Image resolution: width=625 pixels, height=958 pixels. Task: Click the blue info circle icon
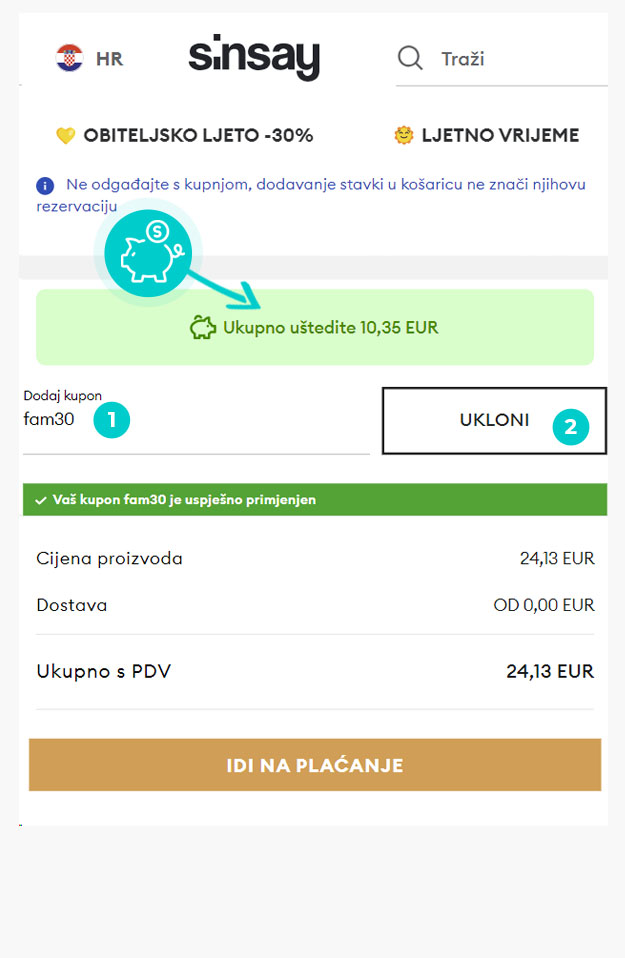45,185
